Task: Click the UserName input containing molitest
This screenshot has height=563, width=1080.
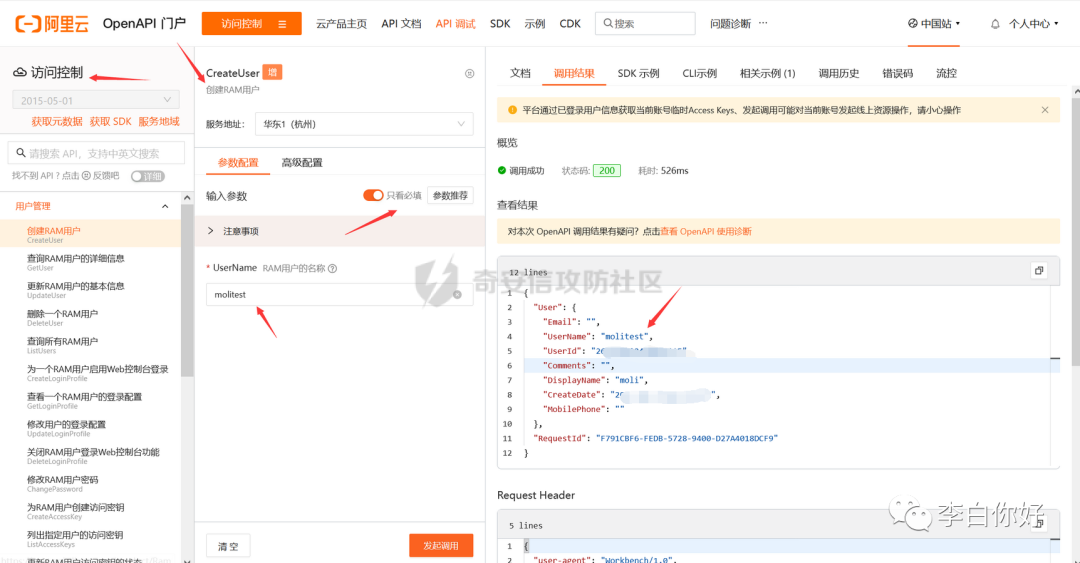Action: click(x=339, y=295)
